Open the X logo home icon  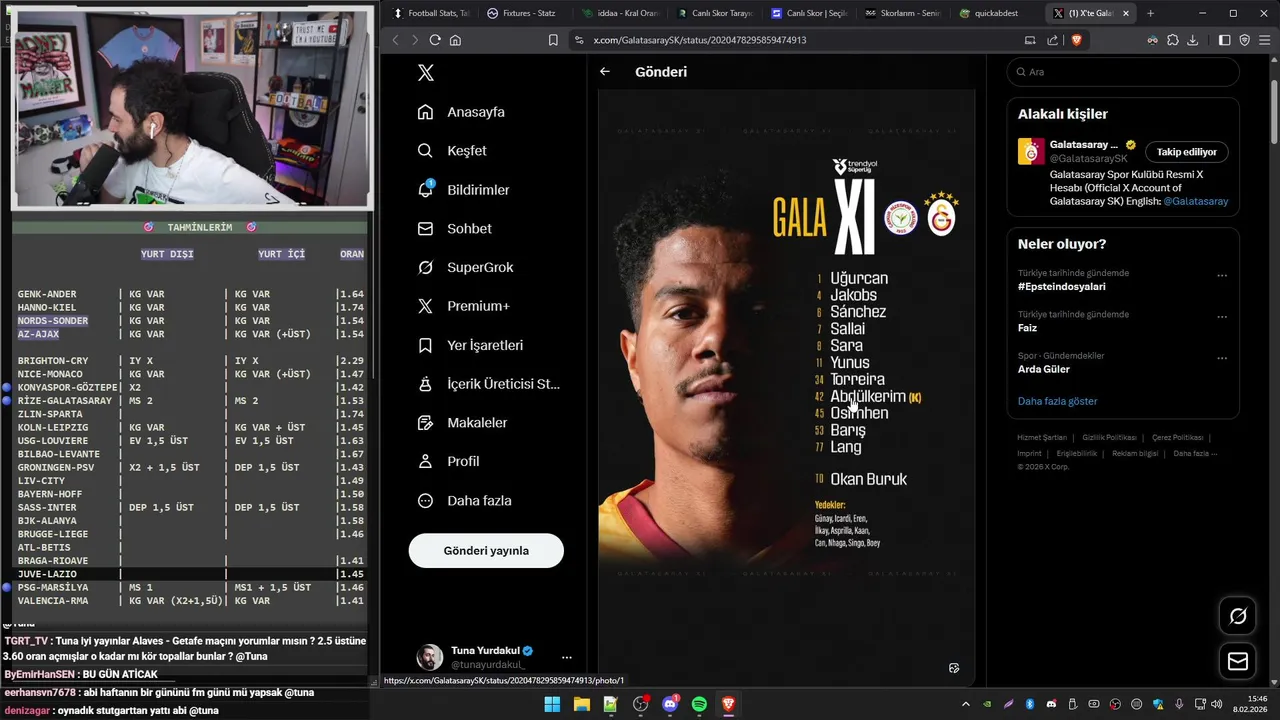pyautogui.click(x=426, y=73)
